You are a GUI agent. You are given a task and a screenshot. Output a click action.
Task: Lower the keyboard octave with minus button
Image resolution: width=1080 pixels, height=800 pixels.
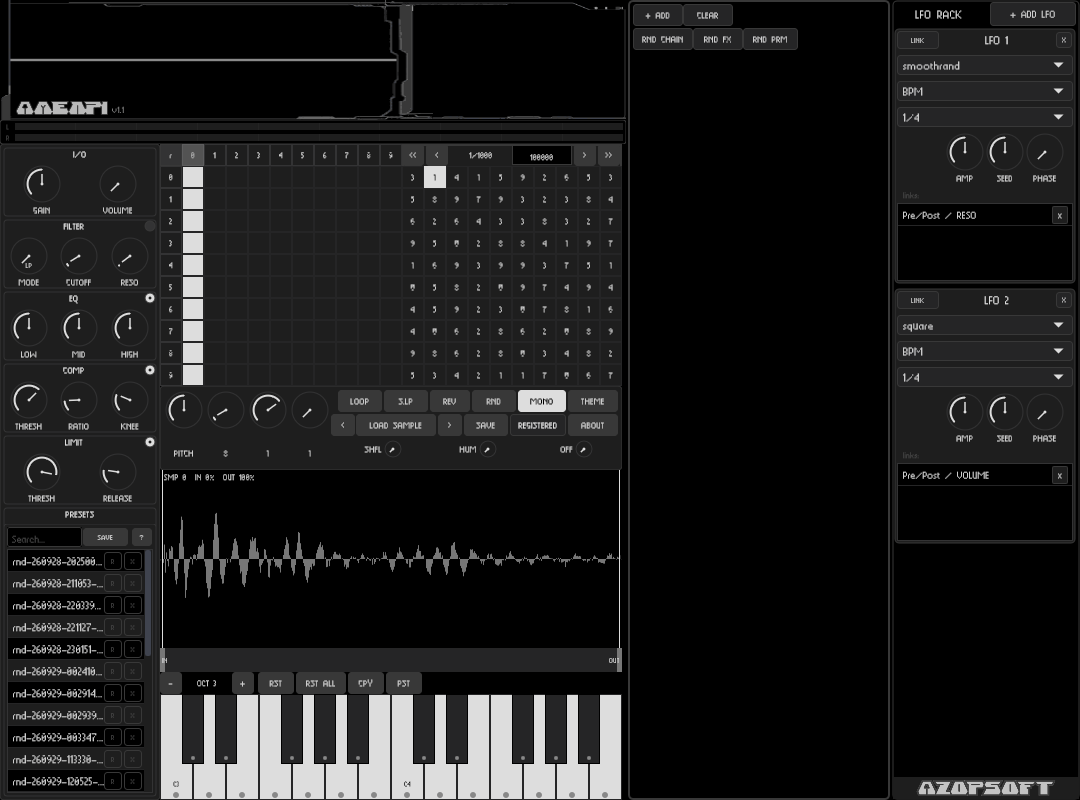[x=170, y=684]
